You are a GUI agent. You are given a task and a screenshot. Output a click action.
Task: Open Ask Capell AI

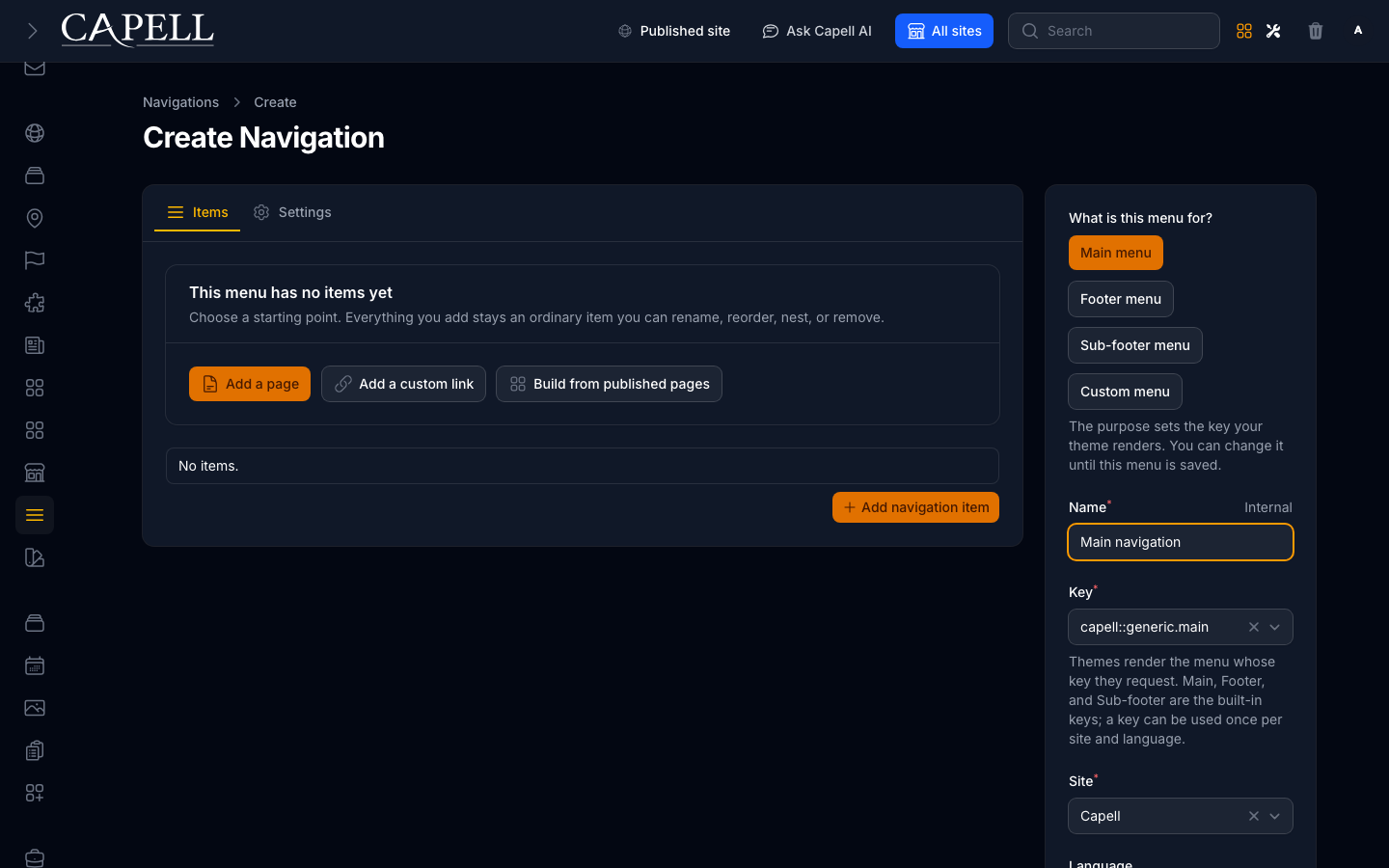(x=817, y=31)
